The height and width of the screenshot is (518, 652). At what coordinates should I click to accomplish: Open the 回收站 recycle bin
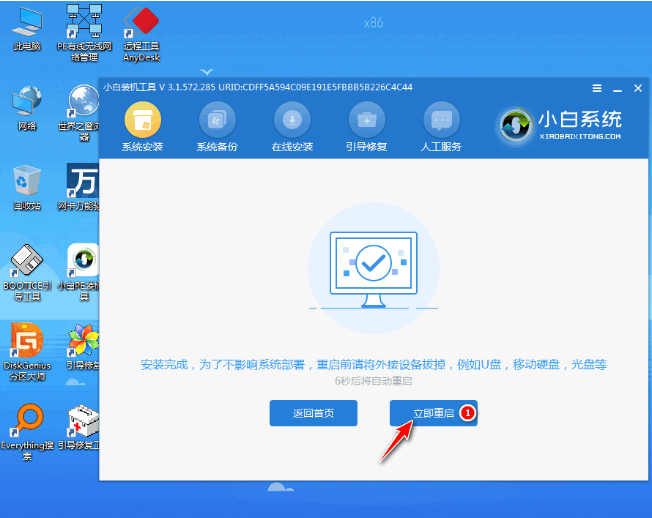[x=27, y=185]
